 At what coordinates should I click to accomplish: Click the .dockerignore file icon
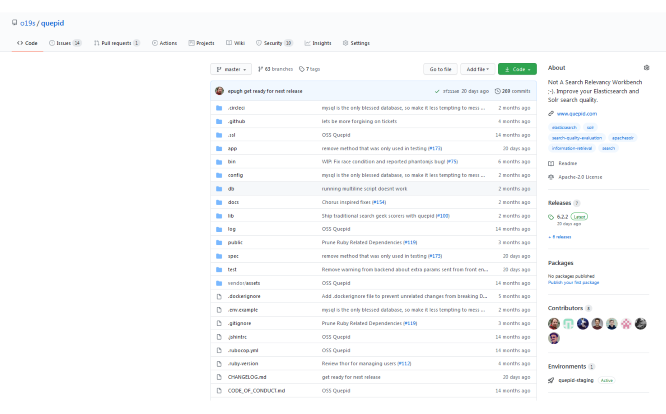pos(219,296)
